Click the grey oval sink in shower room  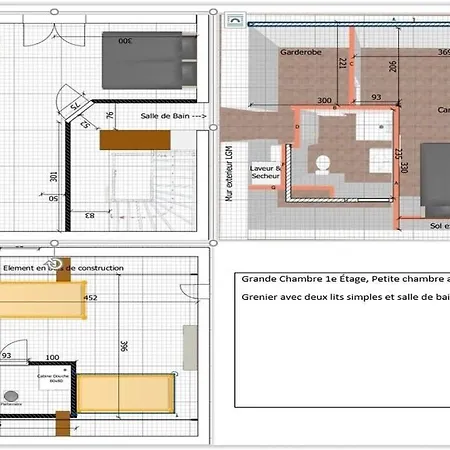point(11,396)
